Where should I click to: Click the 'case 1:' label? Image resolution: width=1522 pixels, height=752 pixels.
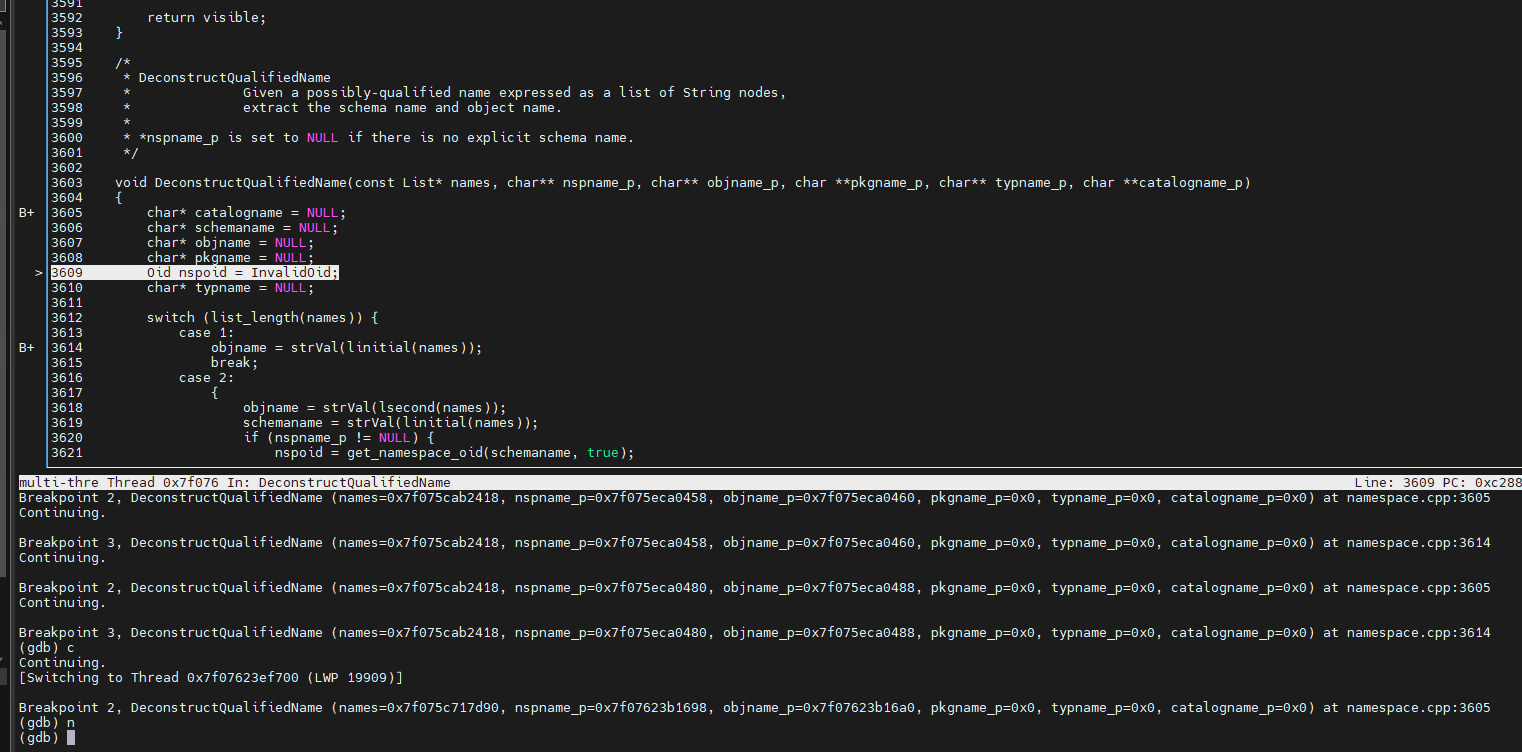click(x=207, y=333)
